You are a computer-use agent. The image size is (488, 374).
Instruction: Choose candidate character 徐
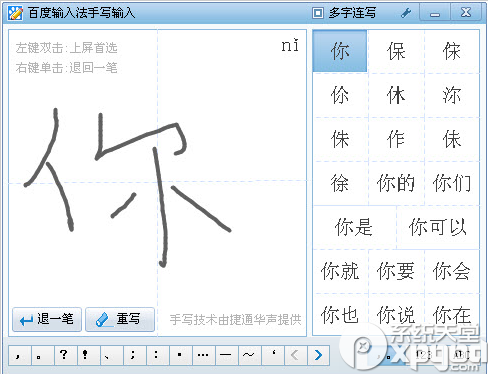pos(340,183)
